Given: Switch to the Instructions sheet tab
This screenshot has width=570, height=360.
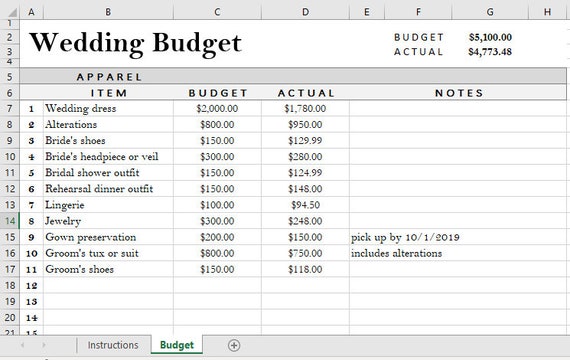Looking at the screenshot, I should pos(113,345).
